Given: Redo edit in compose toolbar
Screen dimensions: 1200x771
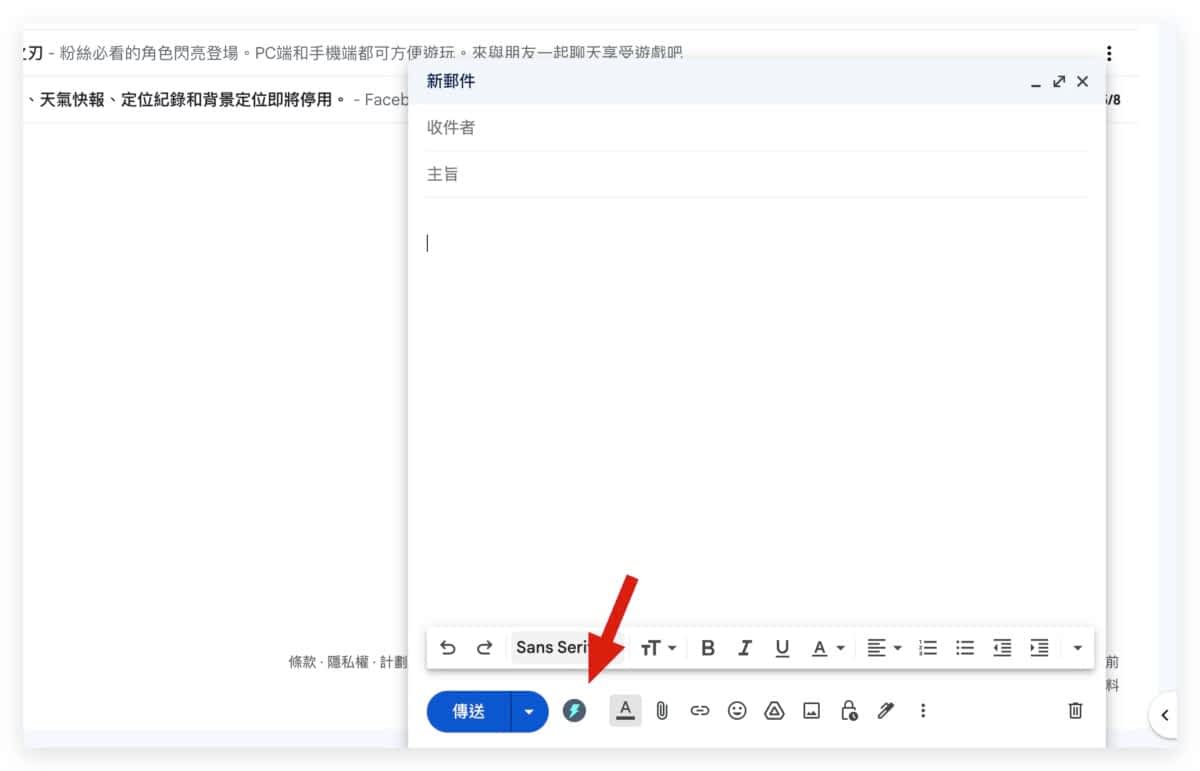Looking at the screenshot, I should [x=484, y=648].
